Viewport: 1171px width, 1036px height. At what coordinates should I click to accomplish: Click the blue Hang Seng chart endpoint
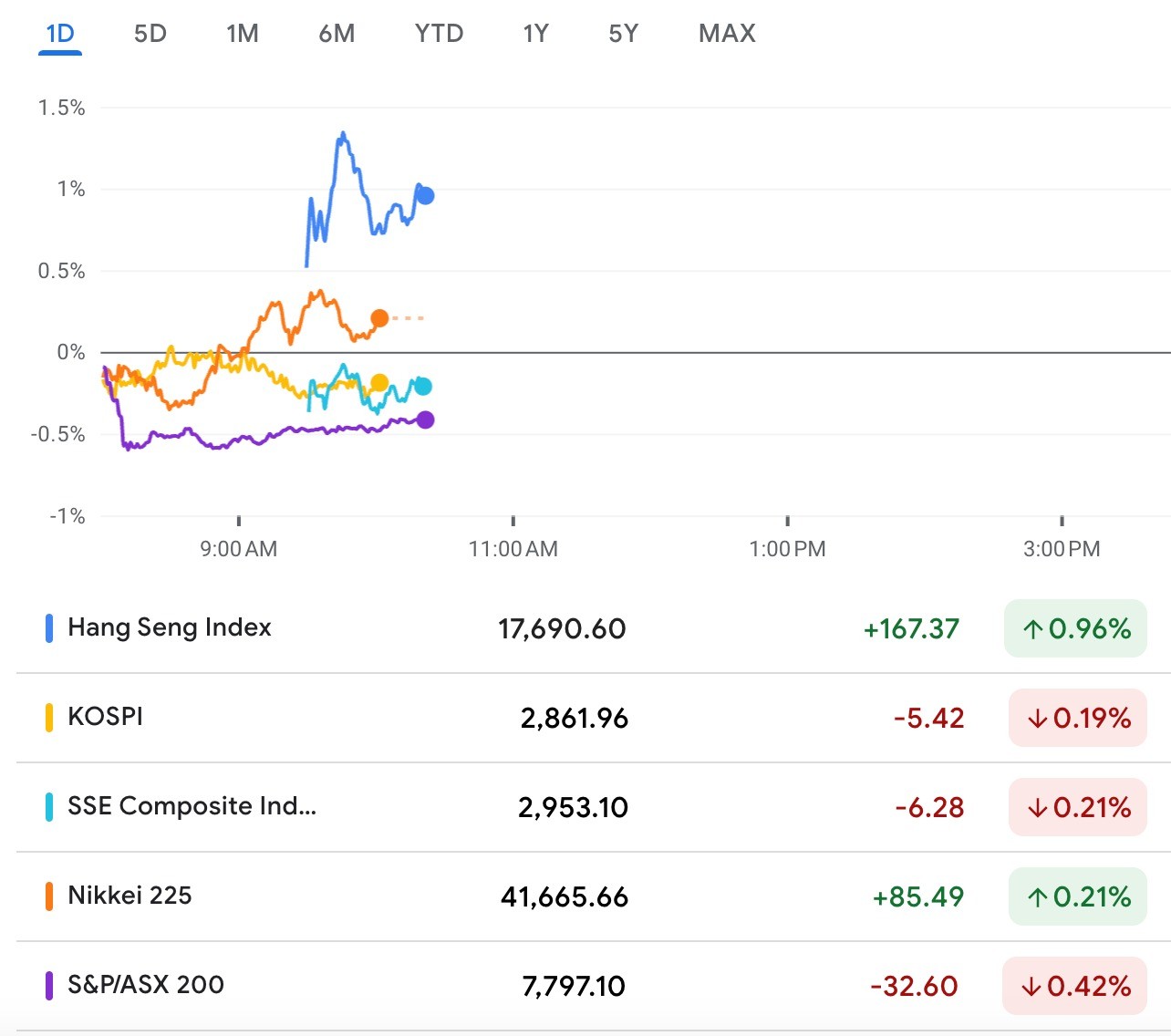coord(425,196)
